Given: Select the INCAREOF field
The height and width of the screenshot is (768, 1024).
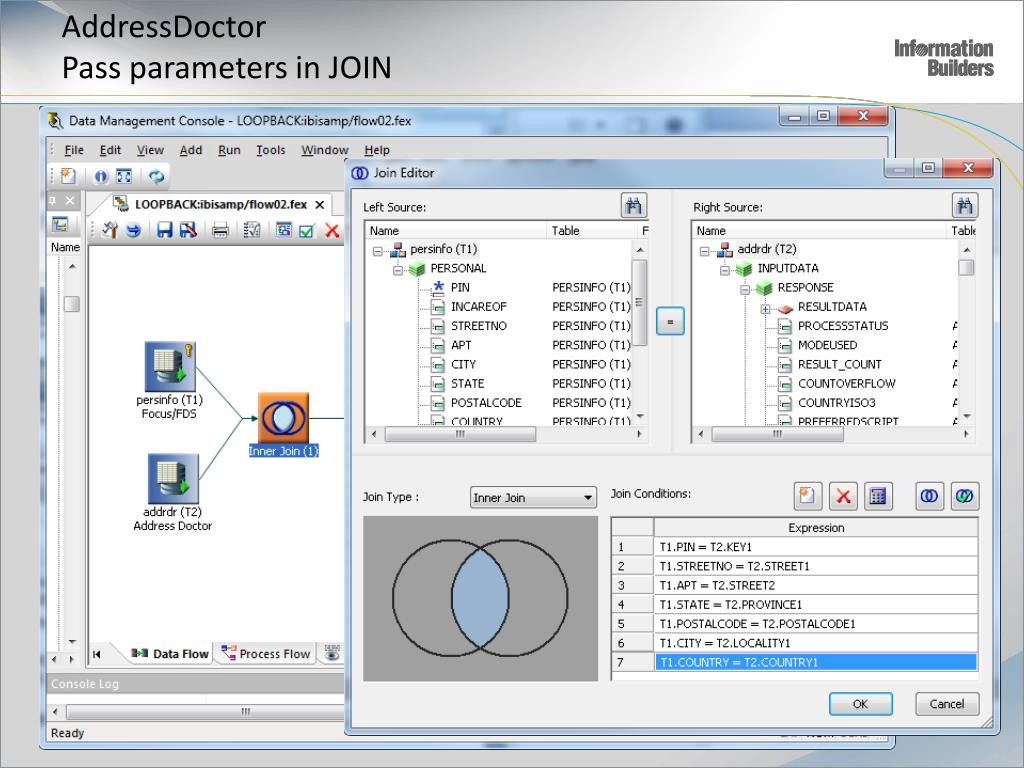Looking at the screenshot, I should pyautogui.click(x=479, y=306).
